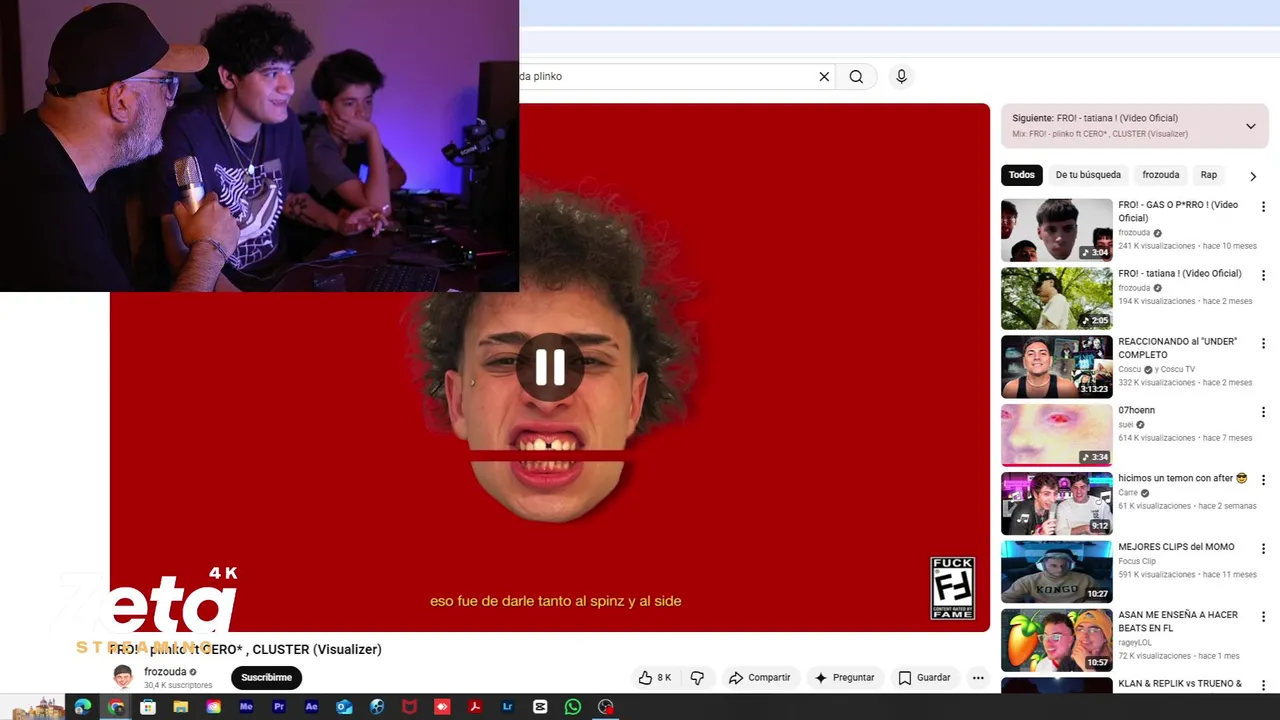The image size is (1280, 720).
Task: Click rageyLOL channel name
Action: pyautogui.click(x=1135, y=642)
